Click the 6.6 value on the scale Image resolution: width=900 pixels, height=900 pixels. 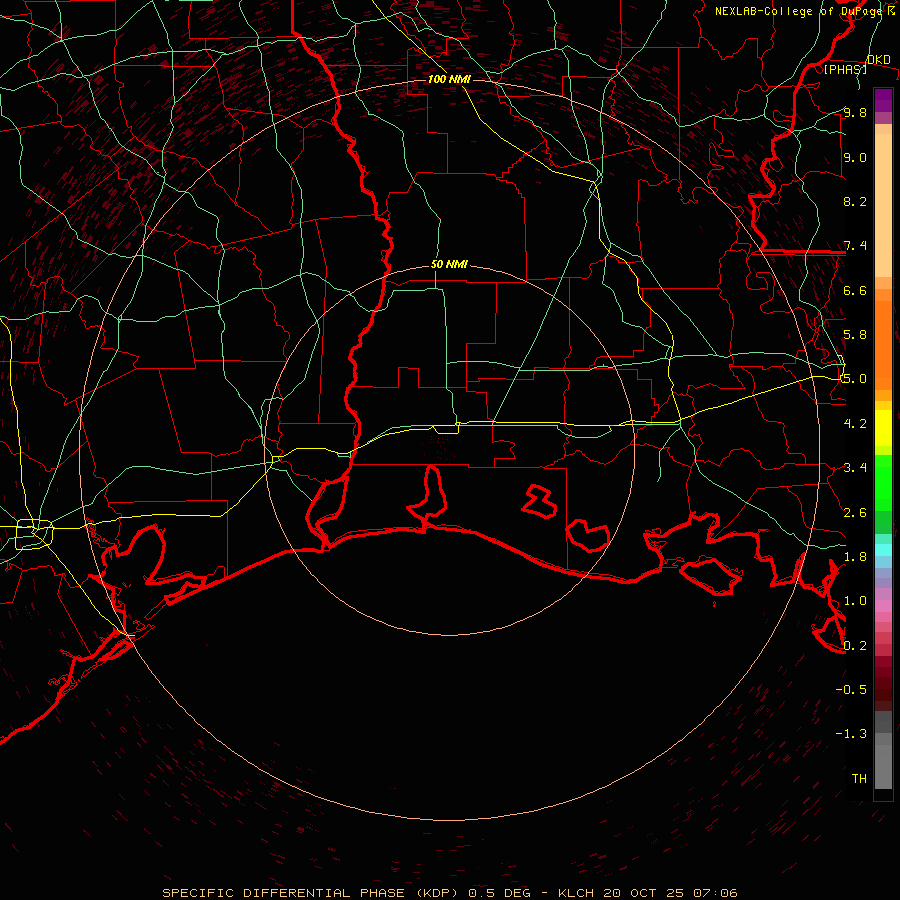click(x=855, y=290)
